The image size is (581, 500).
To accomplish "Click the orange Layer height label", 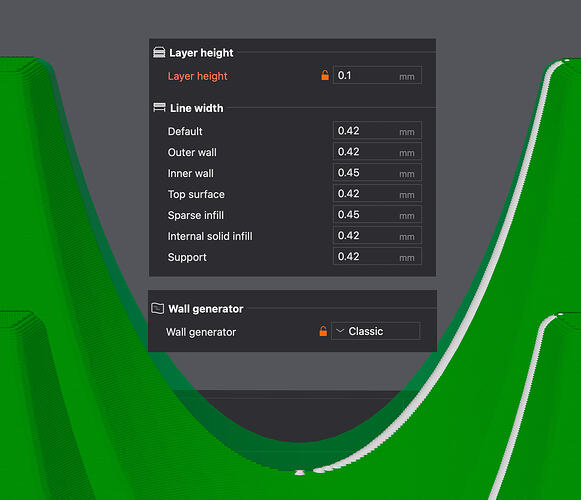I will (197, 76).
